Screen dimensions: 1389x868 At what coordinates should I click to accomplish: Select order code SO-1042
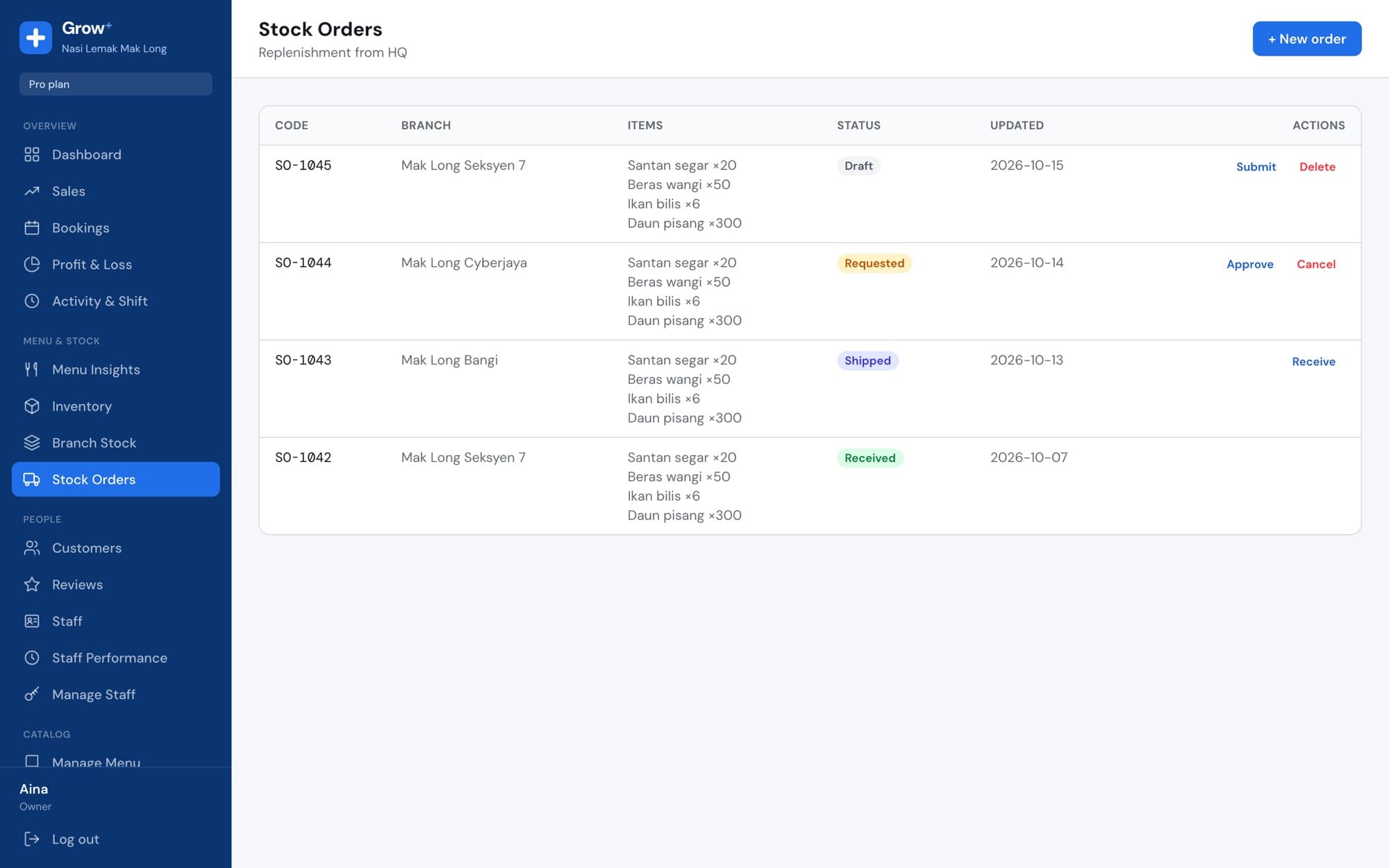click(x=303, y=457)
